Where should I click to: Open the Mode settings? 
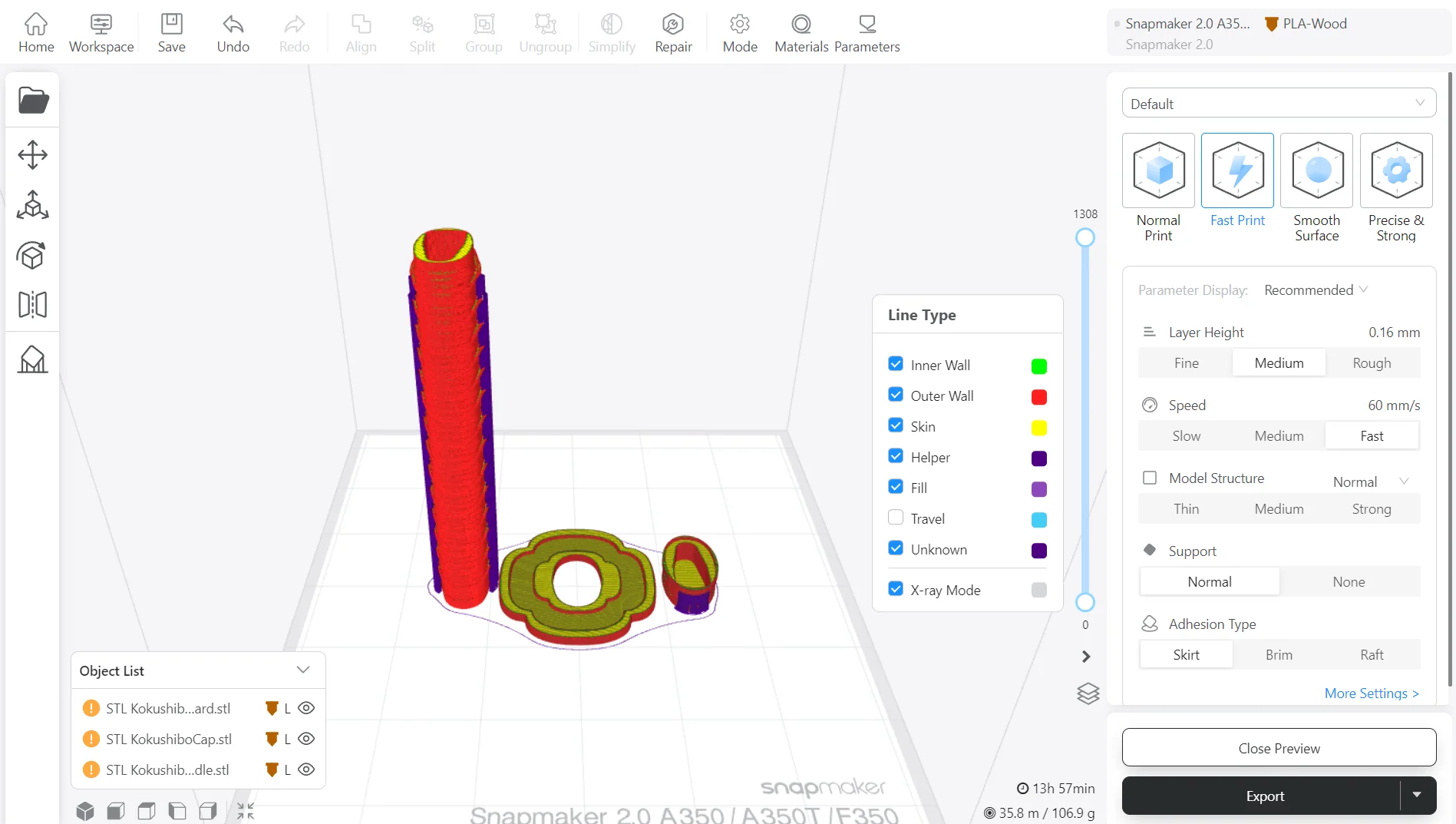(x=740, y=33)
